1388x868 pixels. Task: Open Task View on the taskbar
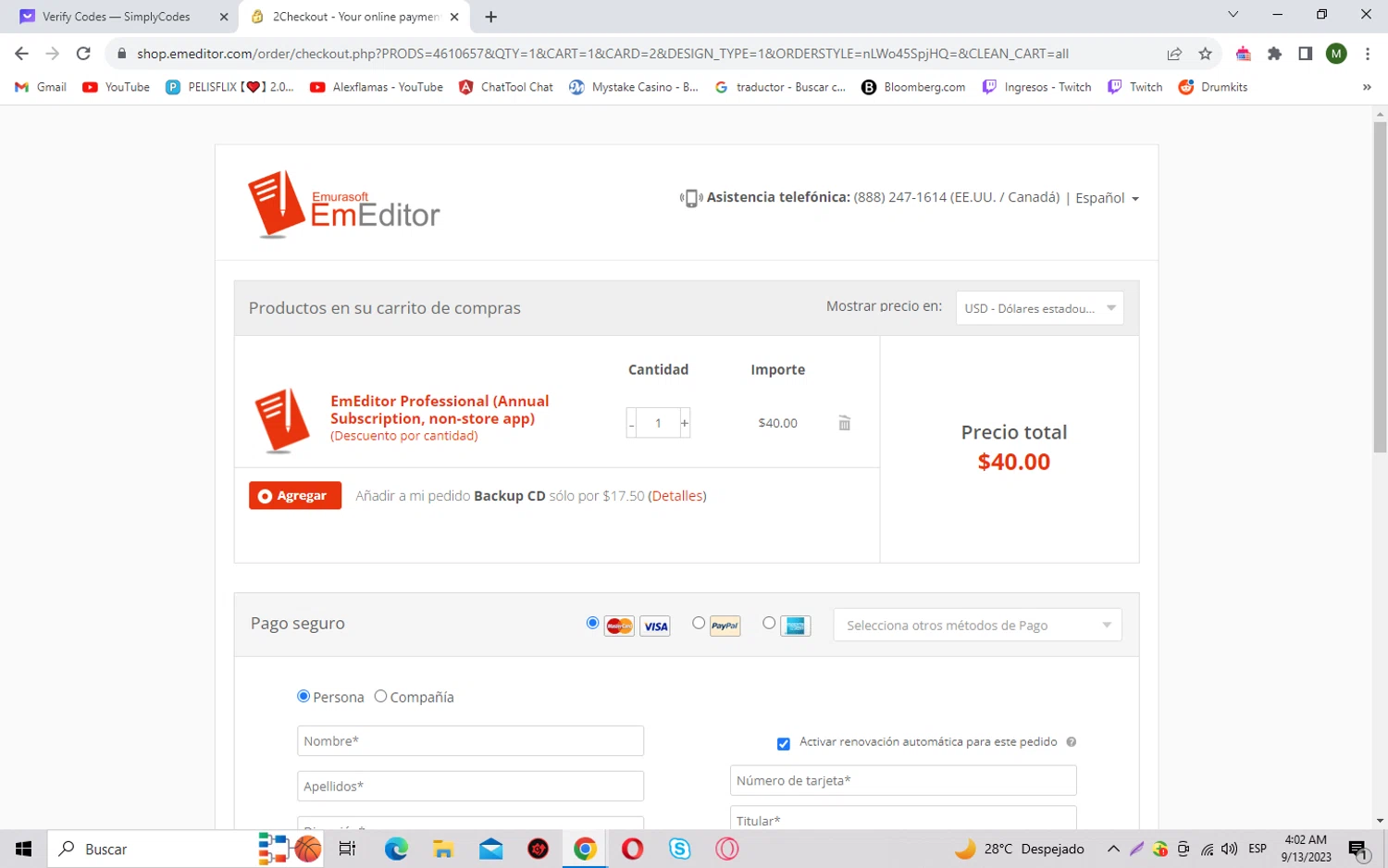pos(347,849)
